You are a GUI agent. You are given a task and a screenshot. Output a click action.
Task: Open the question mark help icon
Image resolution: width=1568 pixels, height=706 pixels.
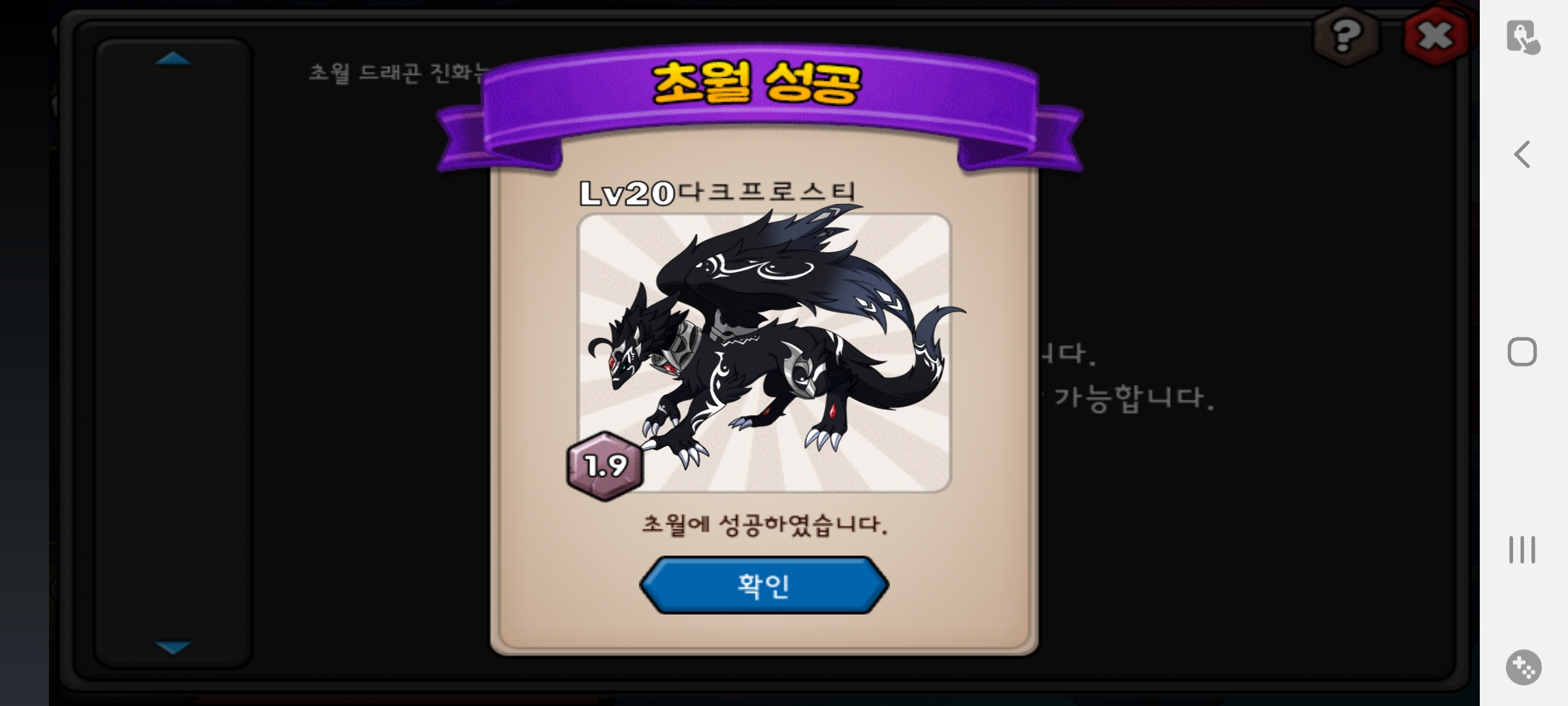[x=1346, y=36]
